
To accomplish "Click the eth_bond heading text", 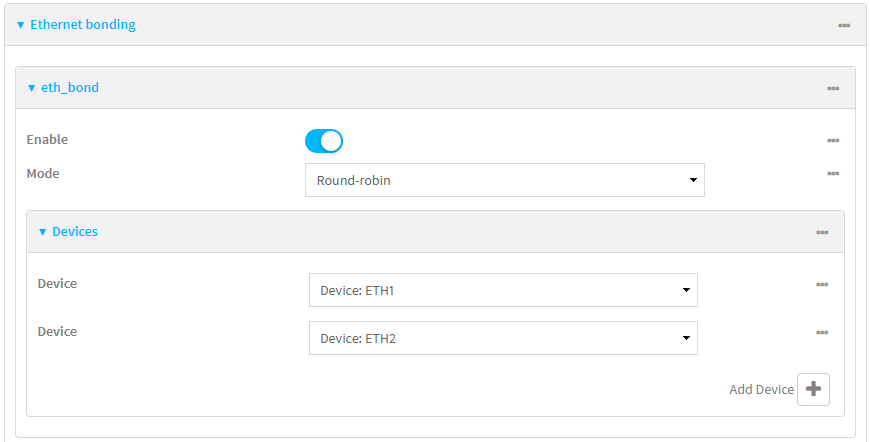I will (69, 88).
